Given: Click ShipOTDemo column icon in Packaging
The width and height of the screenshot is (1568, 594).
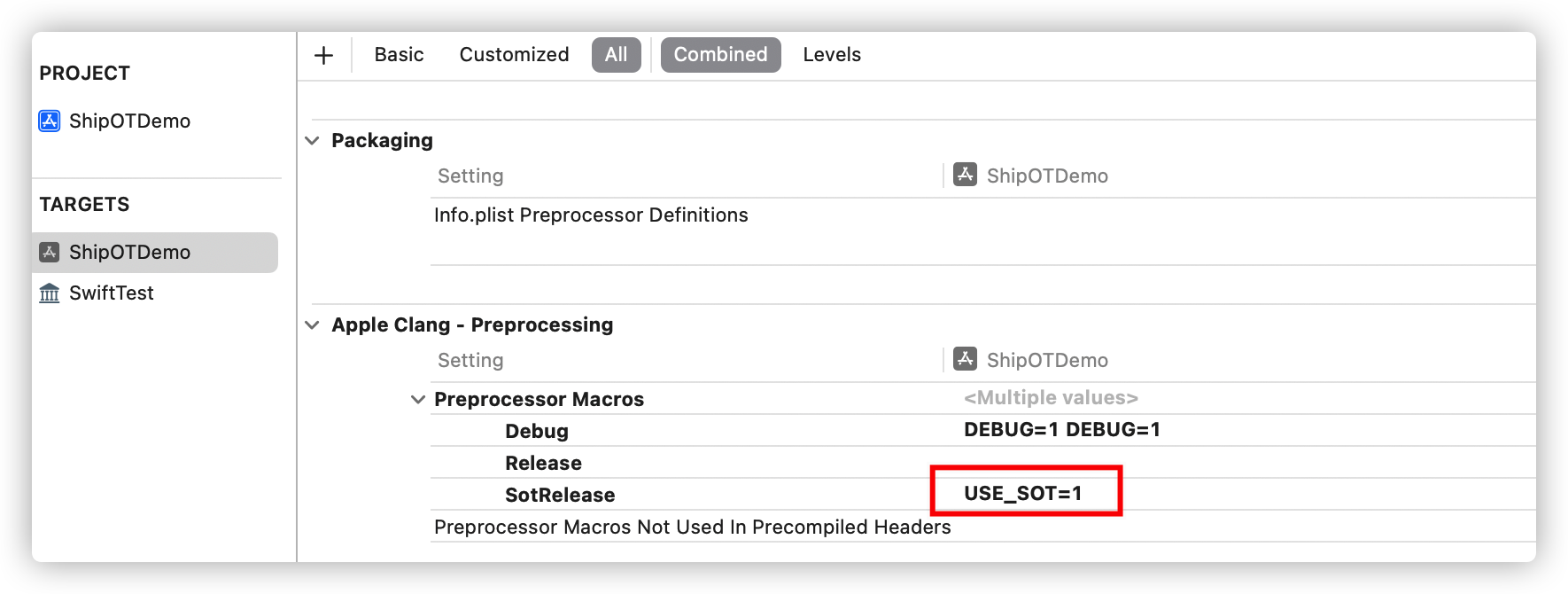Looking at the screenshot, I should 965,175.
